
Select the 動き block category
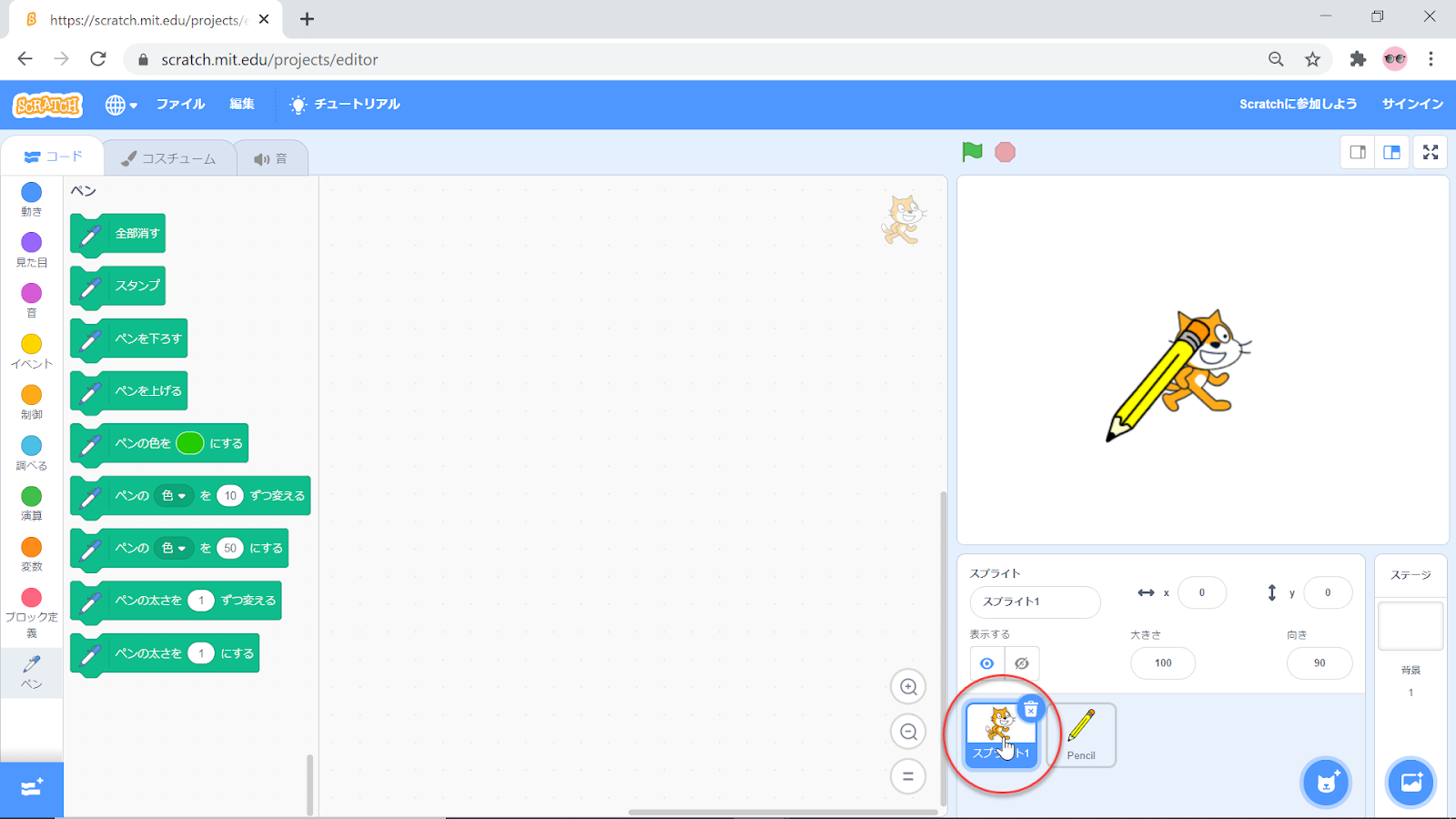(x=32, y=199)
